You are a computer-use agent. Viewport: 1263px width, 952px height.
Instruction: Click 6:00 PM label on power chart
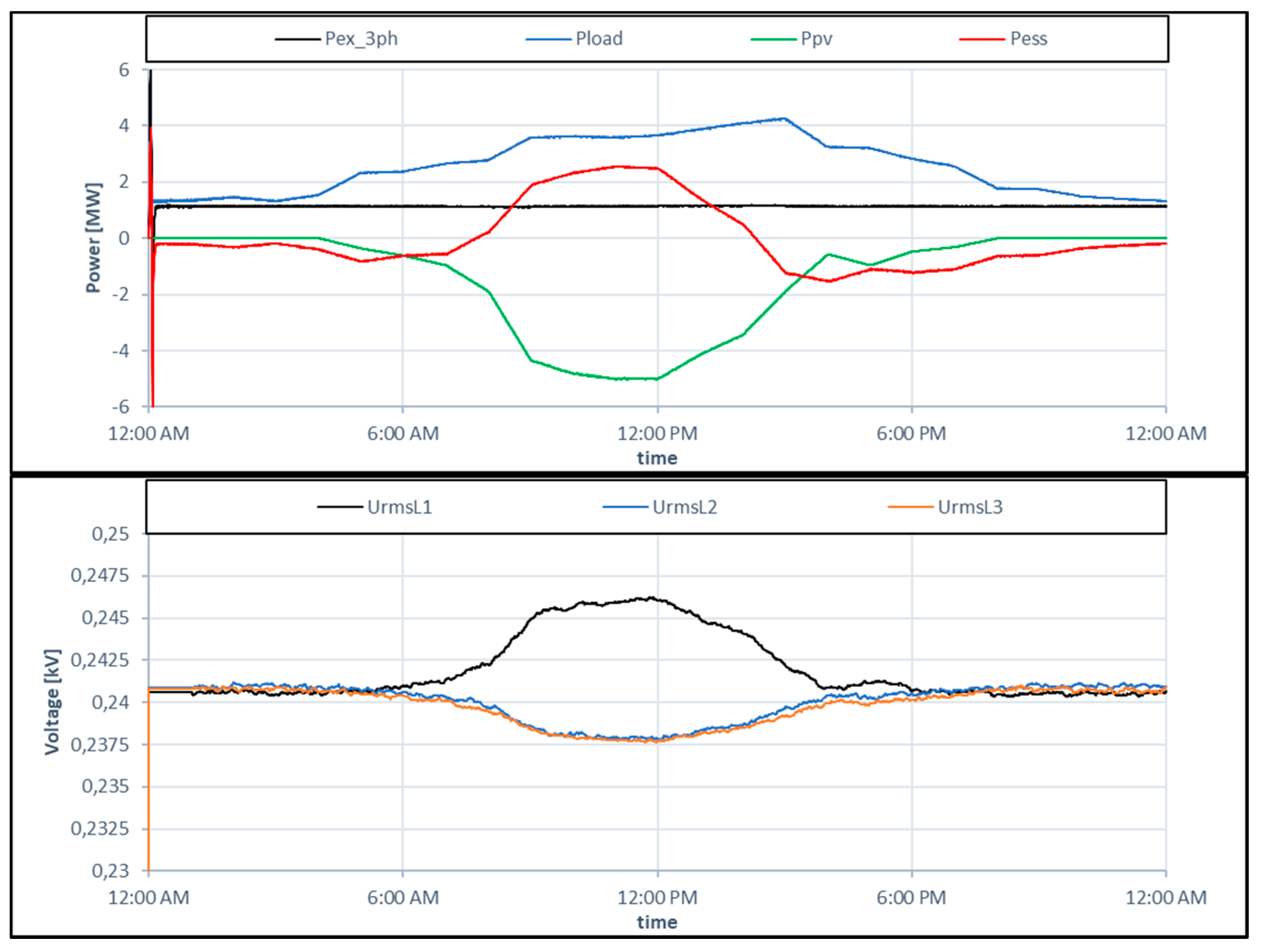(x=911, y=434)
